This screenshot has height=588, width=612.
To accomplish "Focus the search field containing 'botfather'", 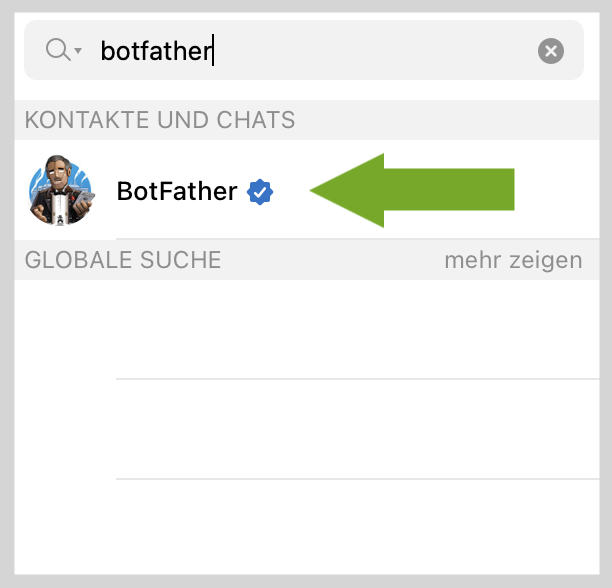I will point(300,51).
